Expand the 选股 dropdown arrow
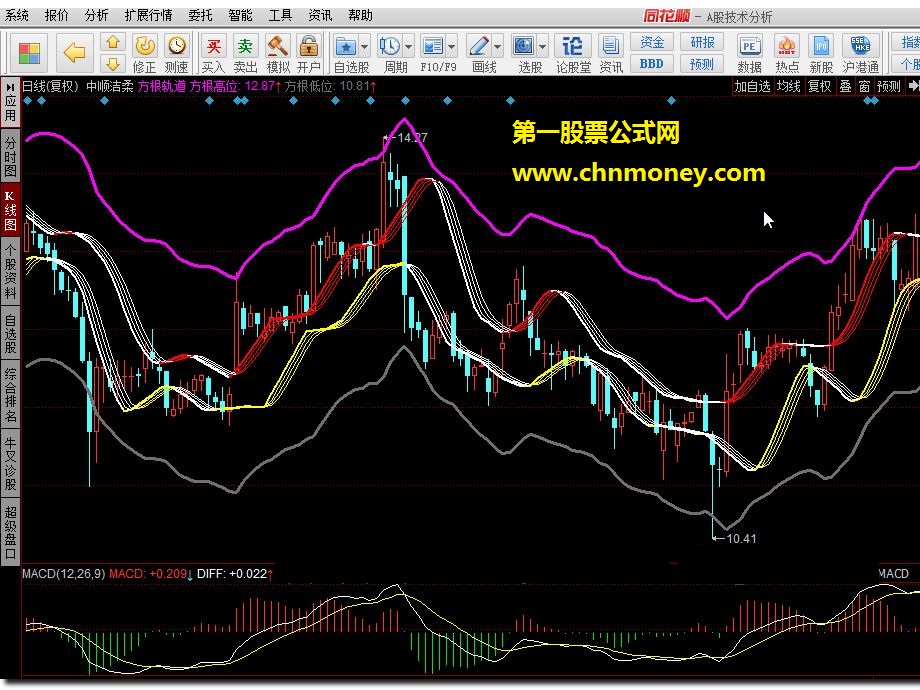The width and height of the screenshot is (920, 690). pos(542,46)
